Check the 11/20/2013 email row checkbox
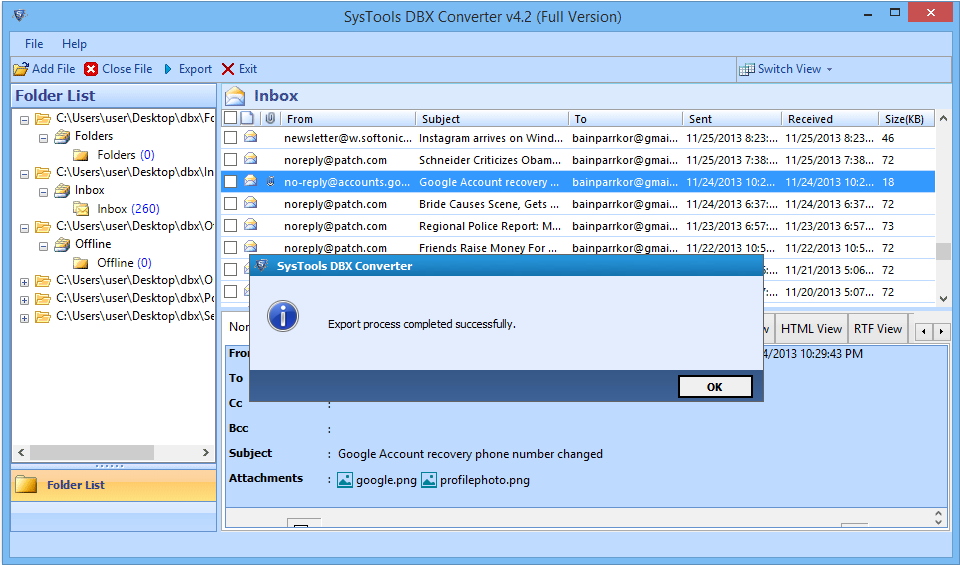960x565 pixels. click(x=230, y=292)
